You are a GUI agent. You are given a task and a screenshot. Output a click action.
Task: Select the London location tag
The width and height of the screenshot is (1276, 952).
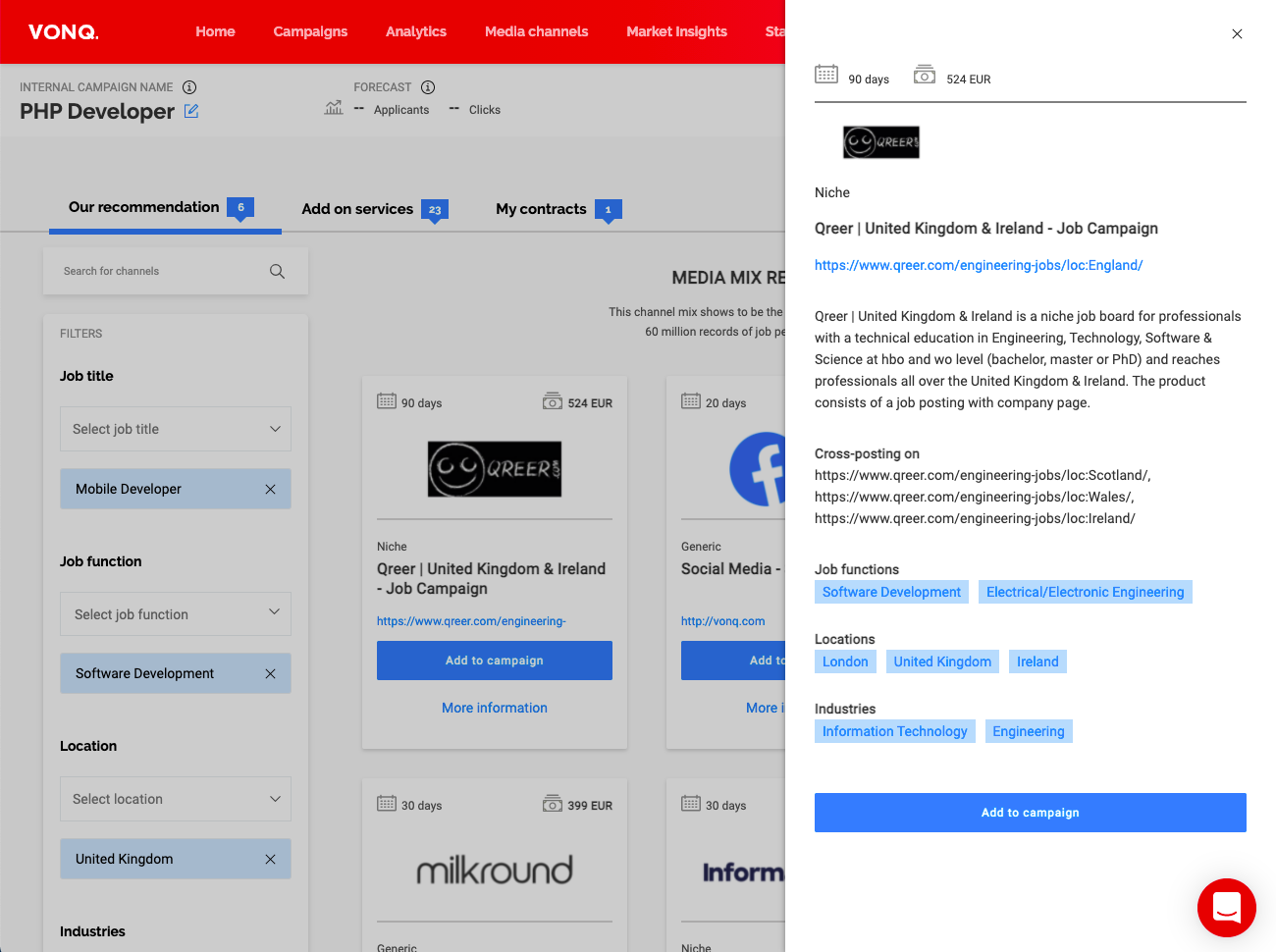[x=845, y=661]
